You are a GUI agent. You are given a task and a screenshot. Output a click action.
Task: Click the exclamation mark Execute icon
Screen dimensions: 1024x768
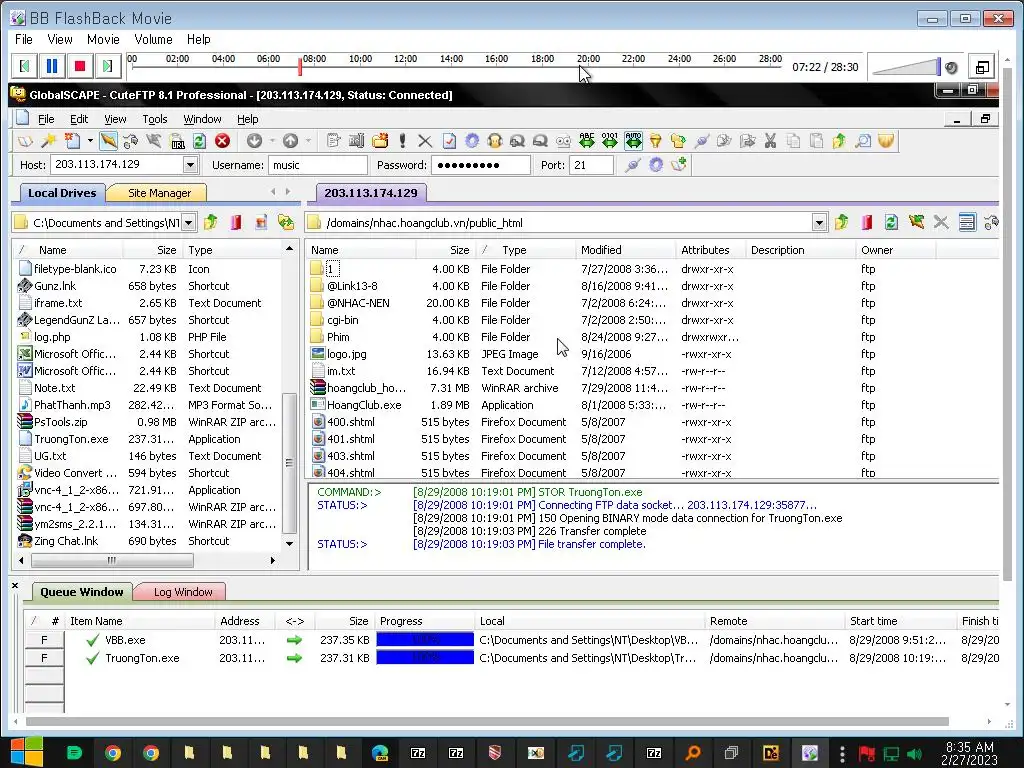click(x=402, y=141)
